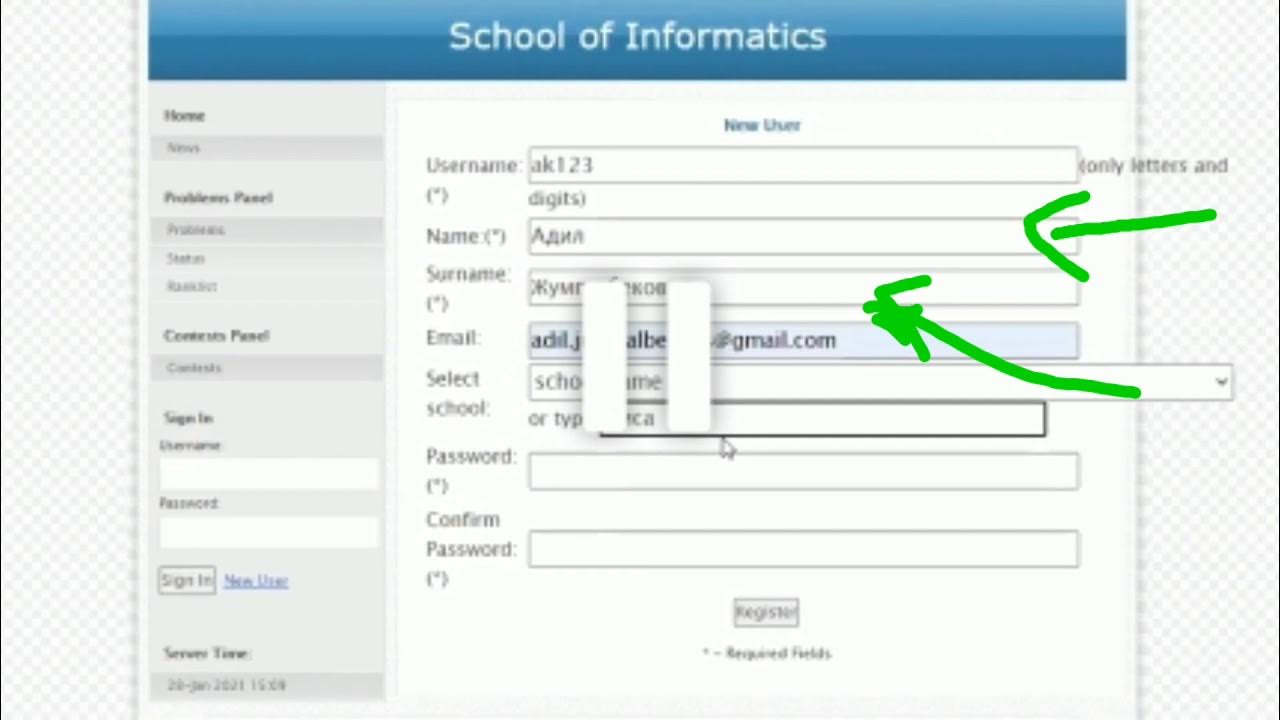Click the School of Informatics header title
The image size is (1280, 720).
tap(637, 37)
